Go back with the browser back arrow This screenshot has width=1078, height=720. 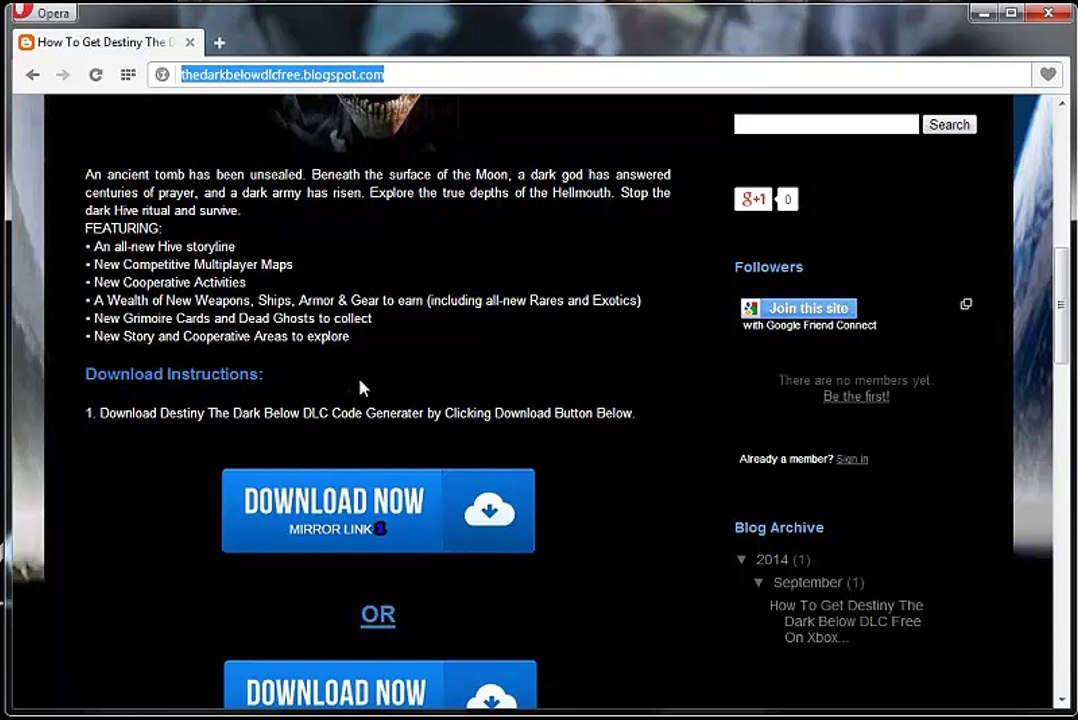click(32, 75)
